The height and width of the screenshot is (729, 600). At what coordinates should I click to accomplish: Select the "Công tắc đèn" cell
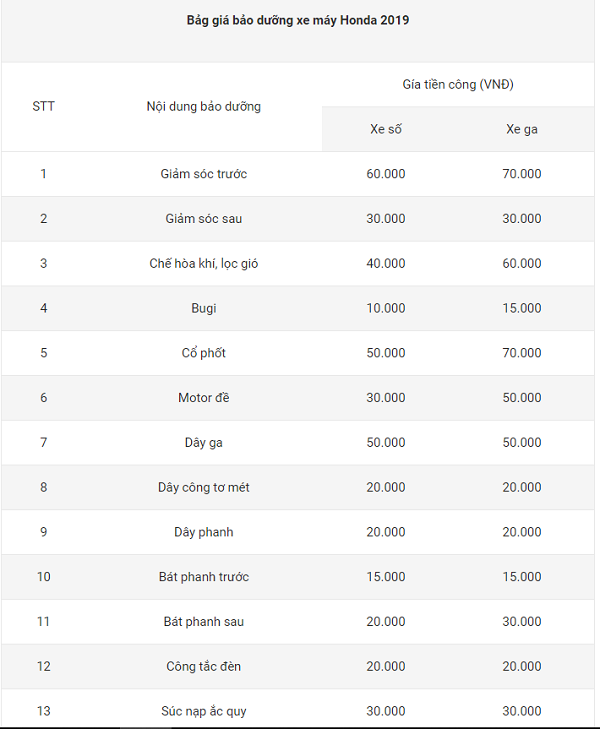point(204,666)
